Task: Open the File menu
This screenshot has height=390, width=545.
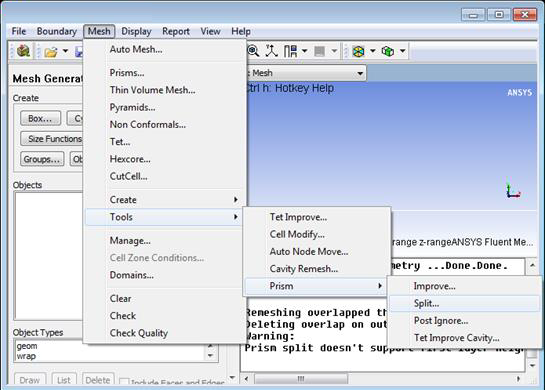Action: [19, 31]
